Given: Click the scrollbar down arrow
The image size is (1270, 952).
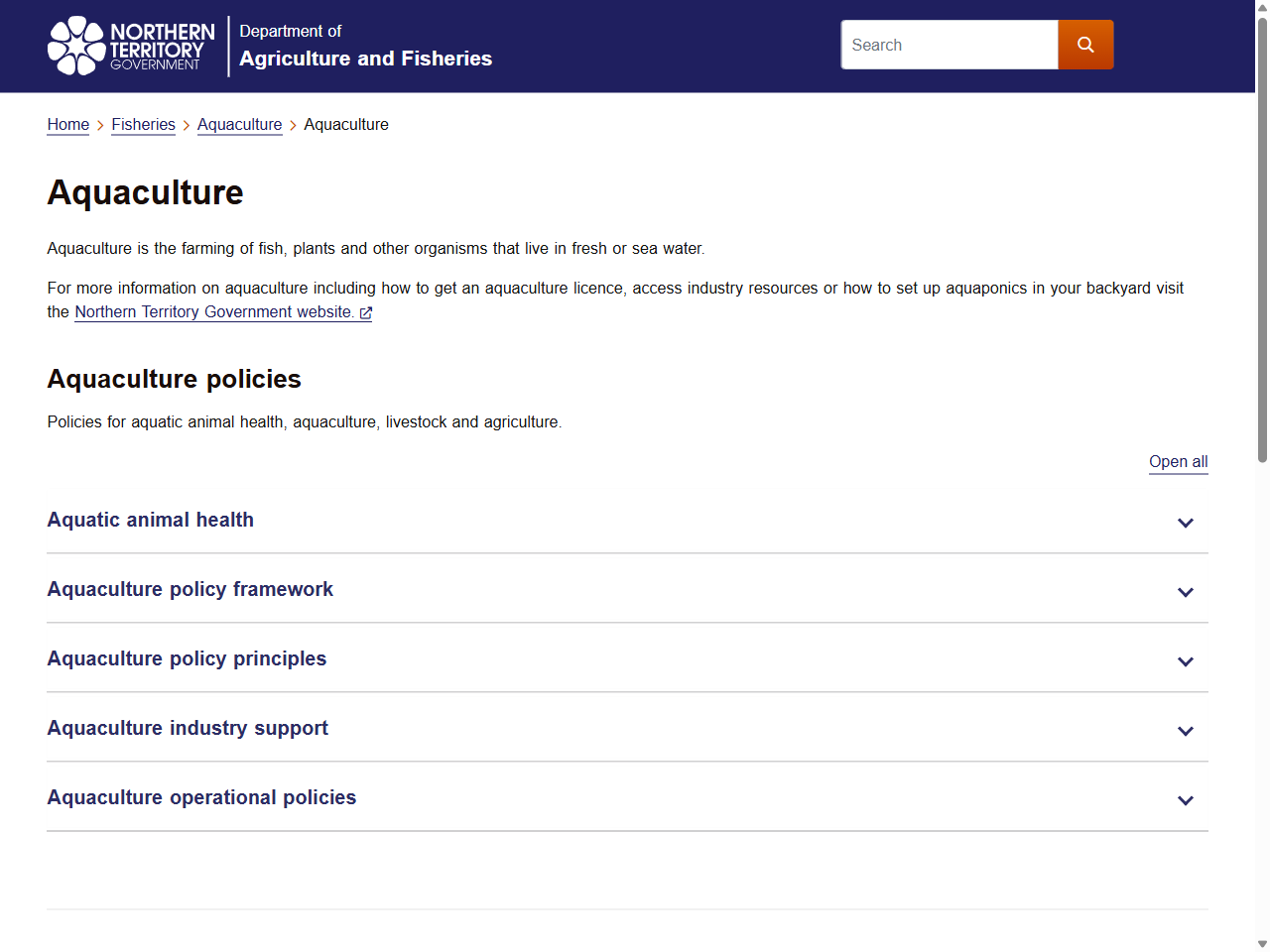Looking at the screenshot, I should 1262,943.
